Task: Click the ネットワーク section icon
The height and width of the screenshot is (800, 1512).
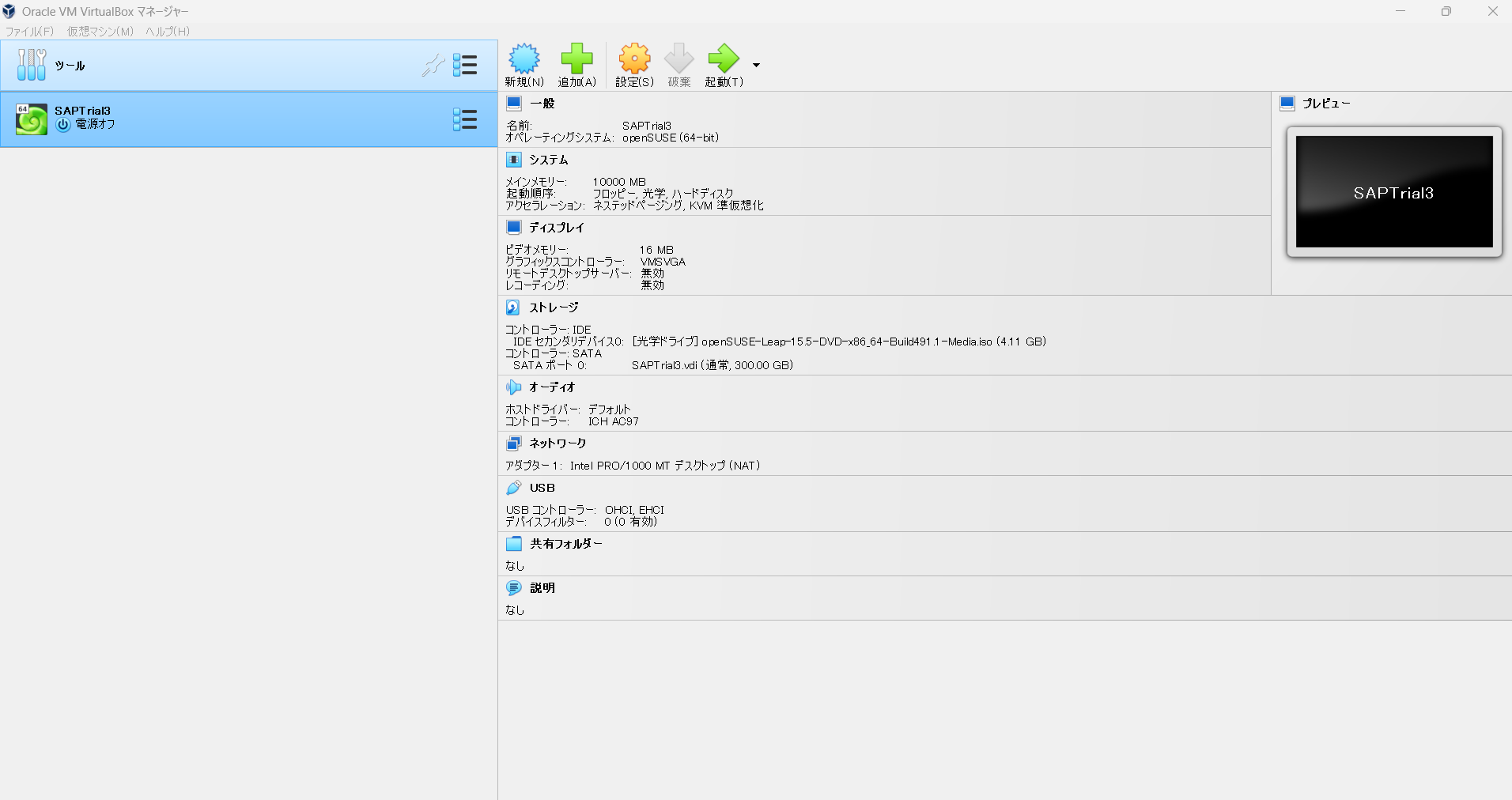Action: (514, 443)
